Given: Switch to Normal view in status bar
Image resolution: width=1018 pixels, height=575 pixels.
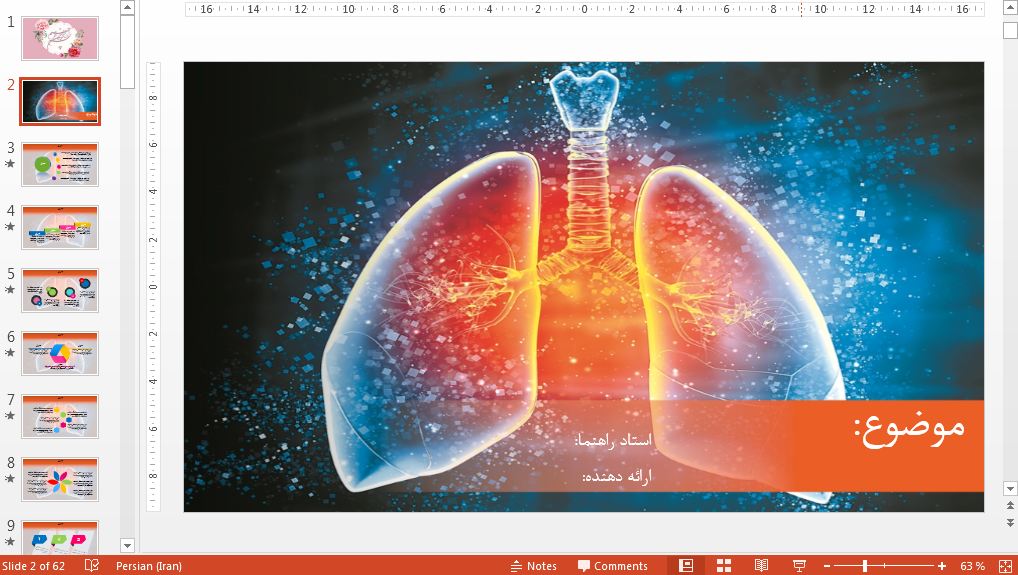Looking at the screenshot, I should (685, 566).
